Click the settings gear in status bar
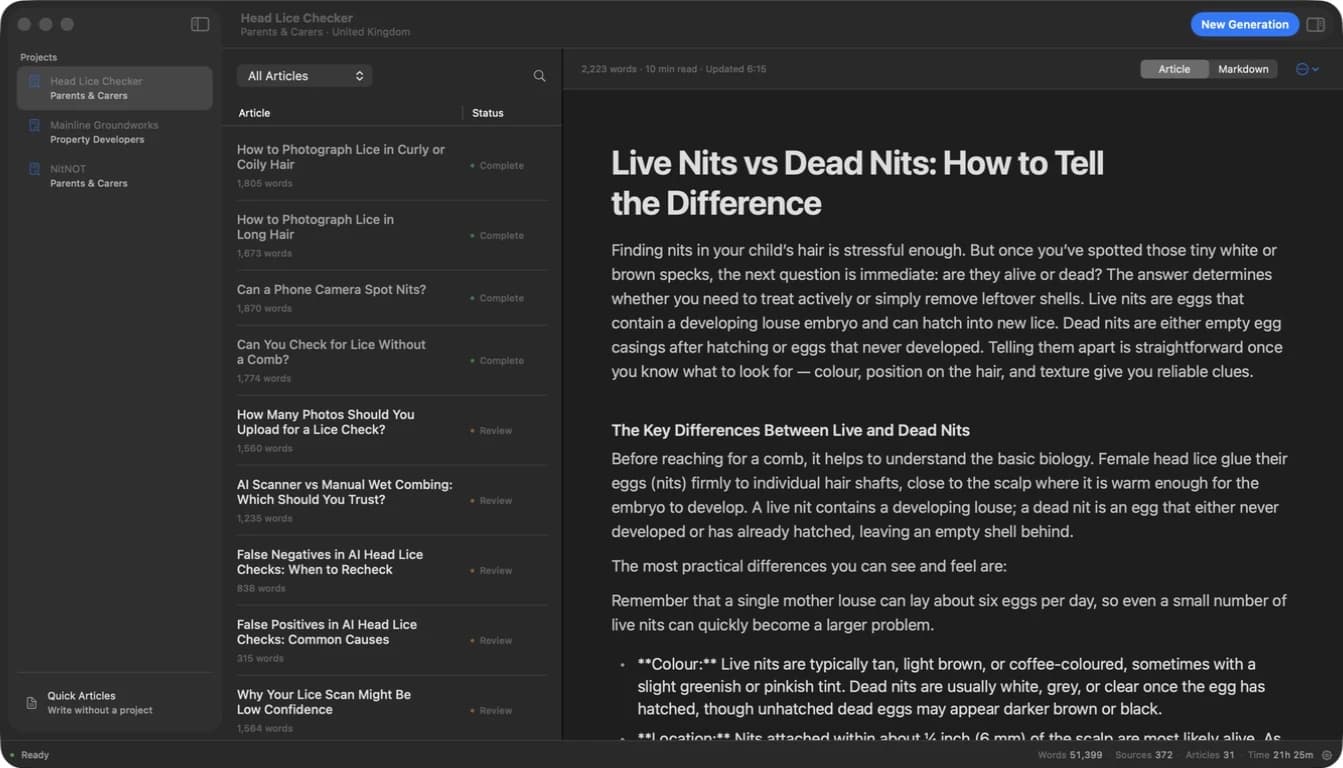The height and width of the screenshot is (768, 1343). (1327, 755)
